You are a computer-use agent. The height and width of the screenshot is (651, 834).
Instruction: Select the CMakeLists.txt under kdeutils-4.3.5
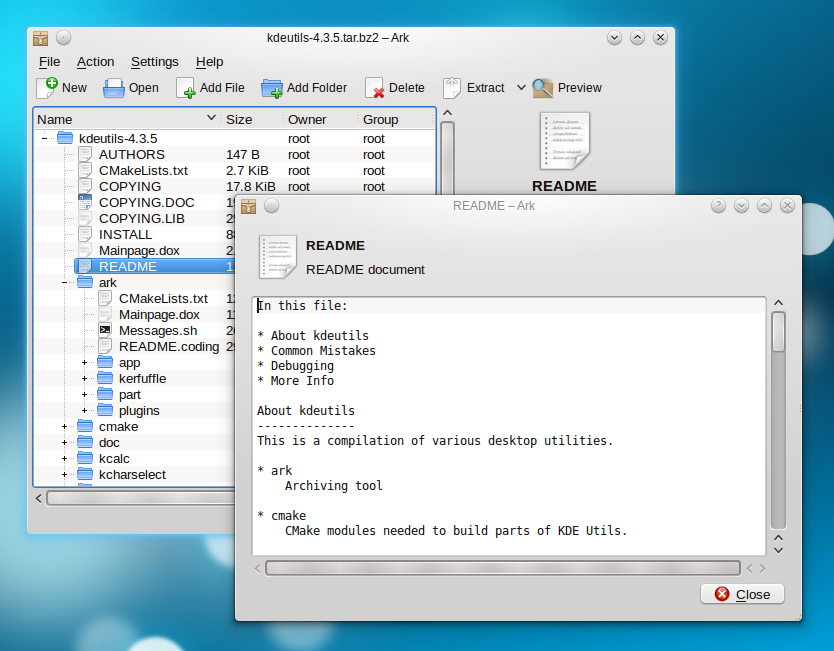click(143, 170)
